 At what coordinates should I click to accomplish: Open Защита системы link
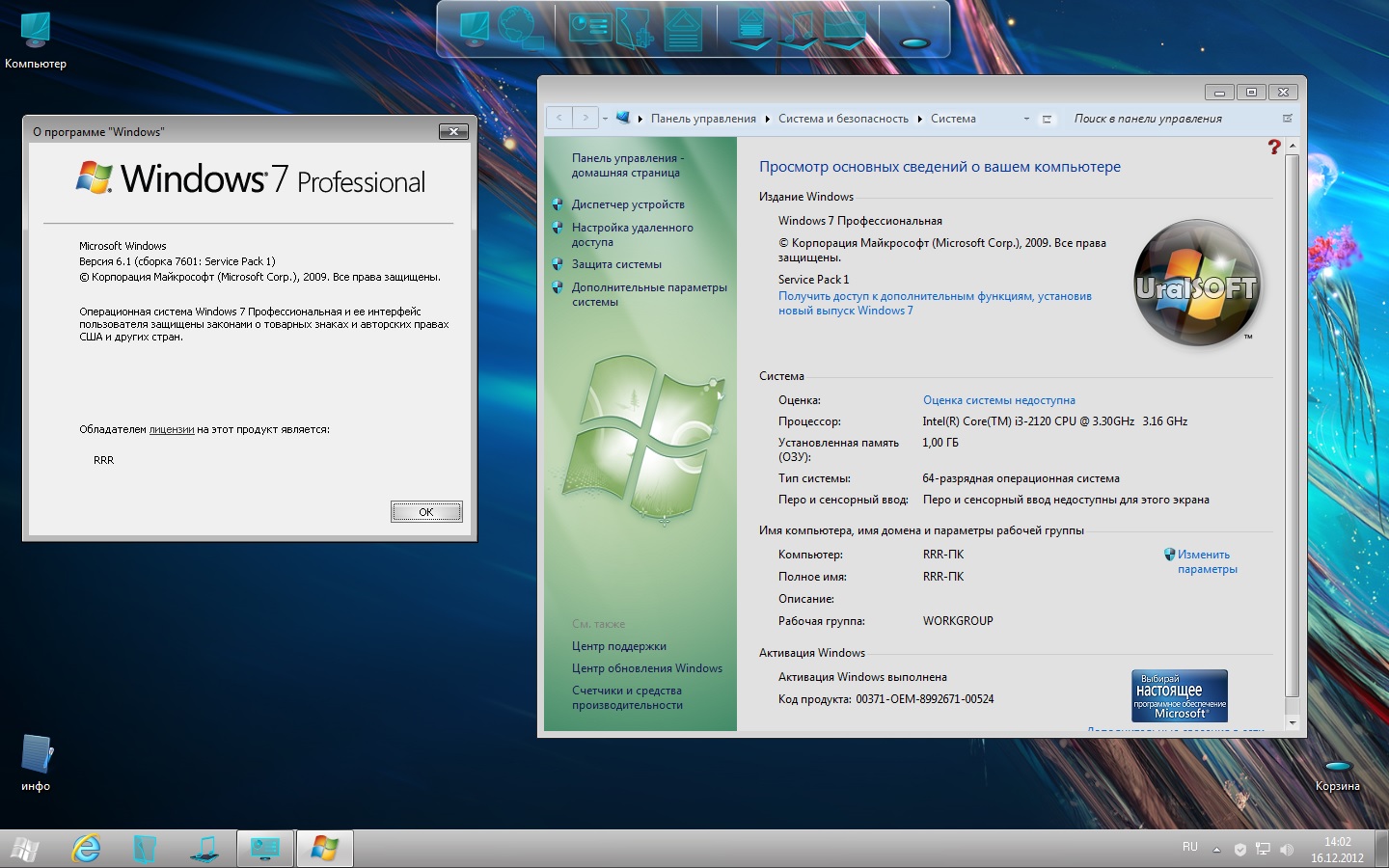coord(616,264)
